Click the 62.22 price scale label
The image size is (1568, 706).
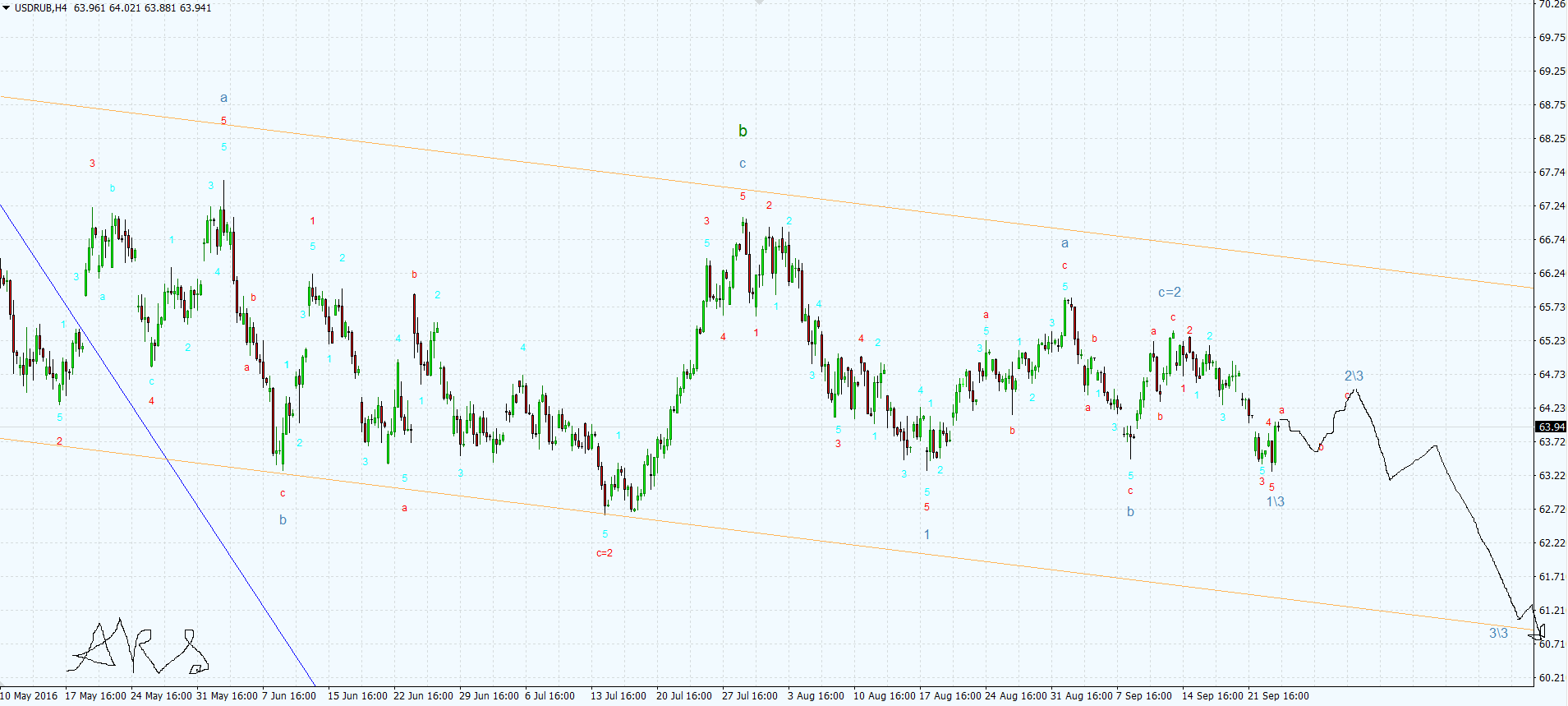[1552, 542]
